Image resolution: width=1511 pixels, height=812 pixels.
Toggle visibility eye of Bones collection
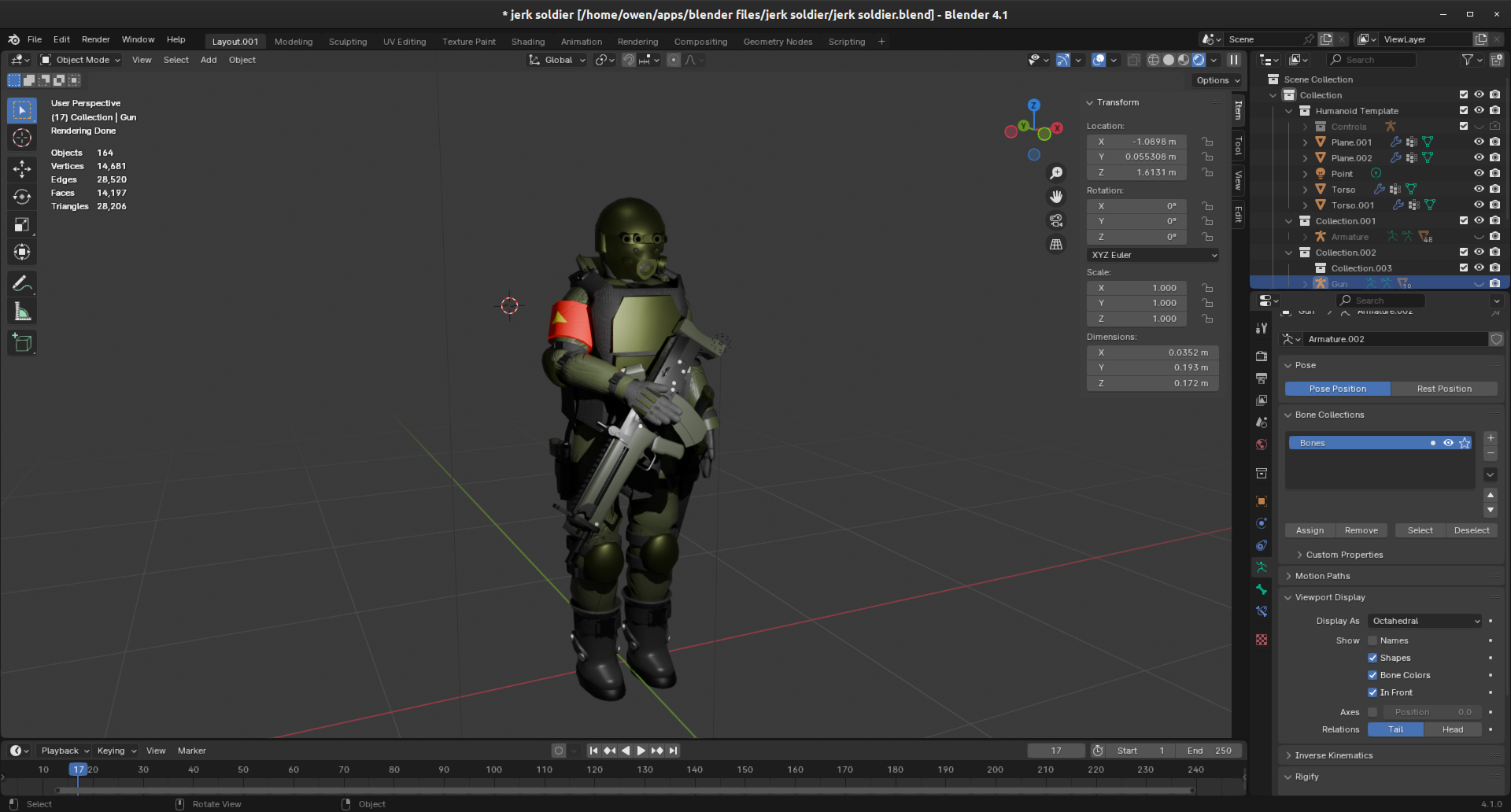click(x=1448, y=443)
